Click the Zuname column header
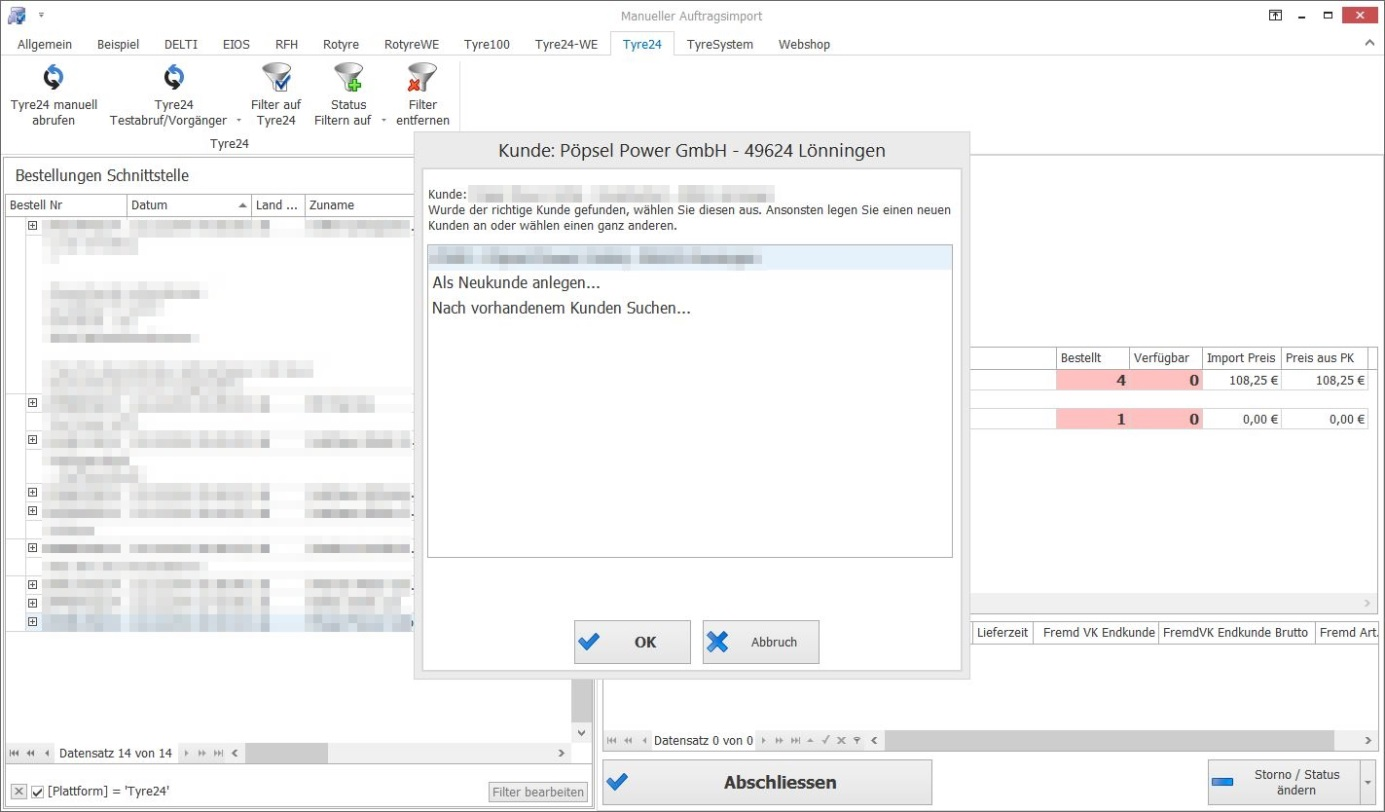The image size is (1385, 812). (360, 205)
